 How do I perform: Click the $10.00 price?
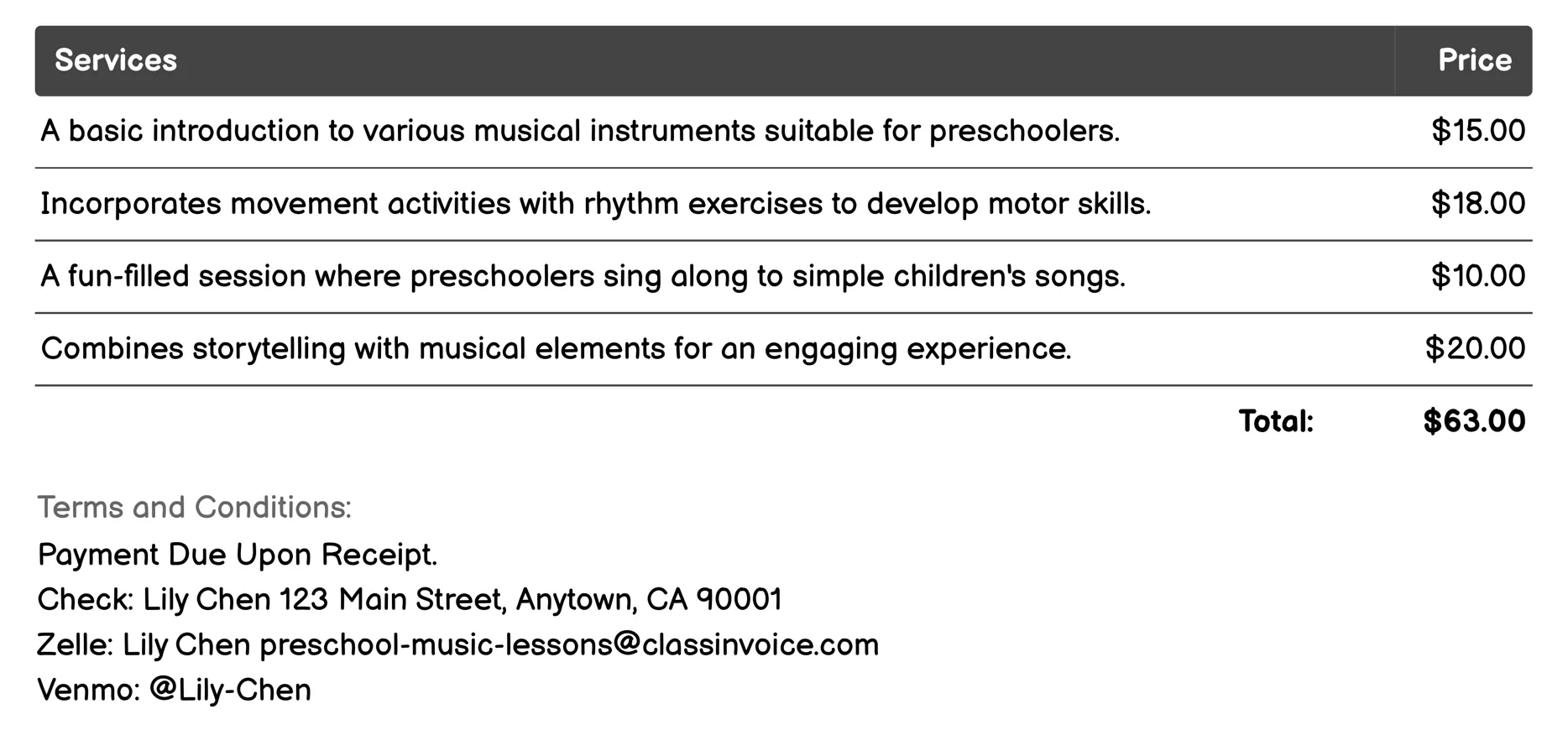[1477, 276]
